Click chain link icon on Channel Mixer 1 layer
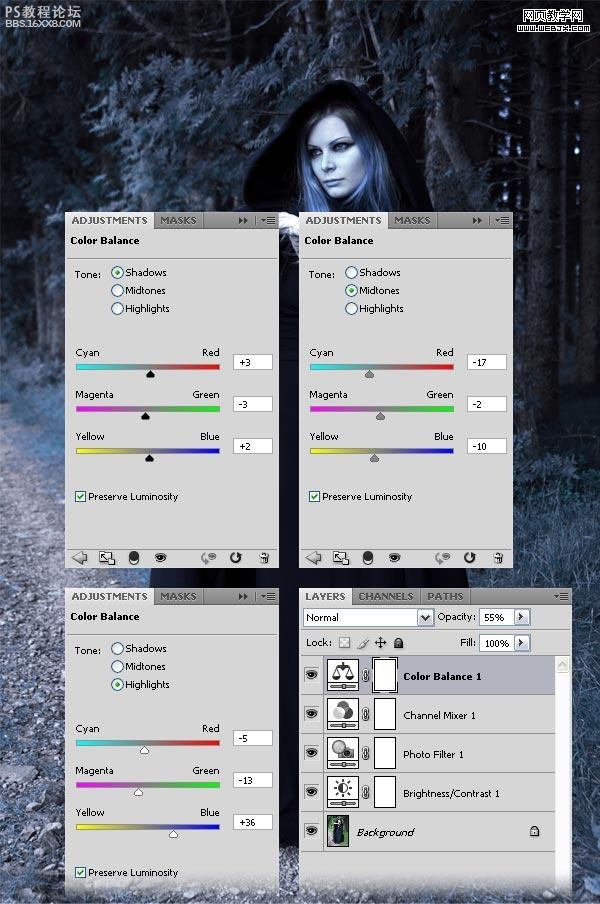This screenshot has width=600, height=904. coord(365,714)
